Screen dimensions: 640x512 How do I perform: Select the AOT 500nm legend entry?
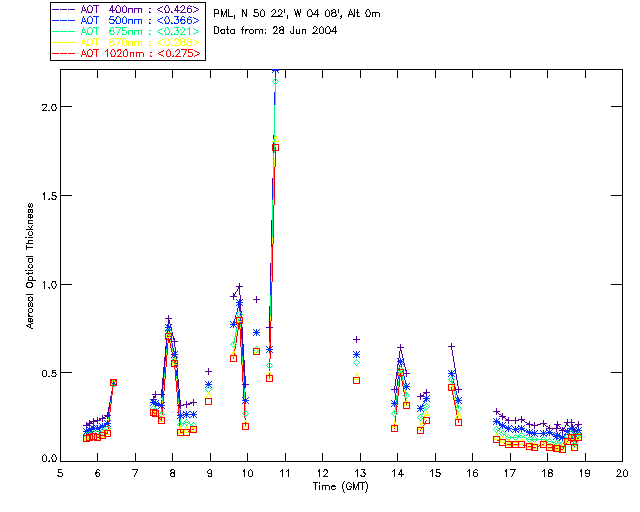tap(140, 20)
